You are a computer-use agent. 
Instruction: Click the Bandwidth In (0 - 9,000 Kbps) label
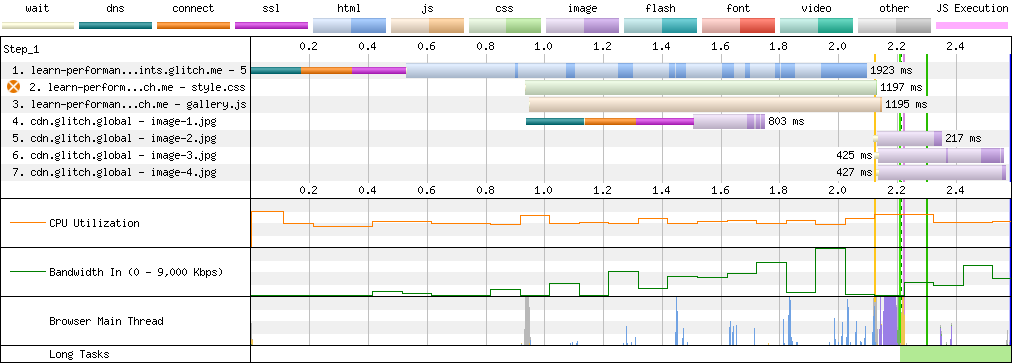(x=136, y=272)
